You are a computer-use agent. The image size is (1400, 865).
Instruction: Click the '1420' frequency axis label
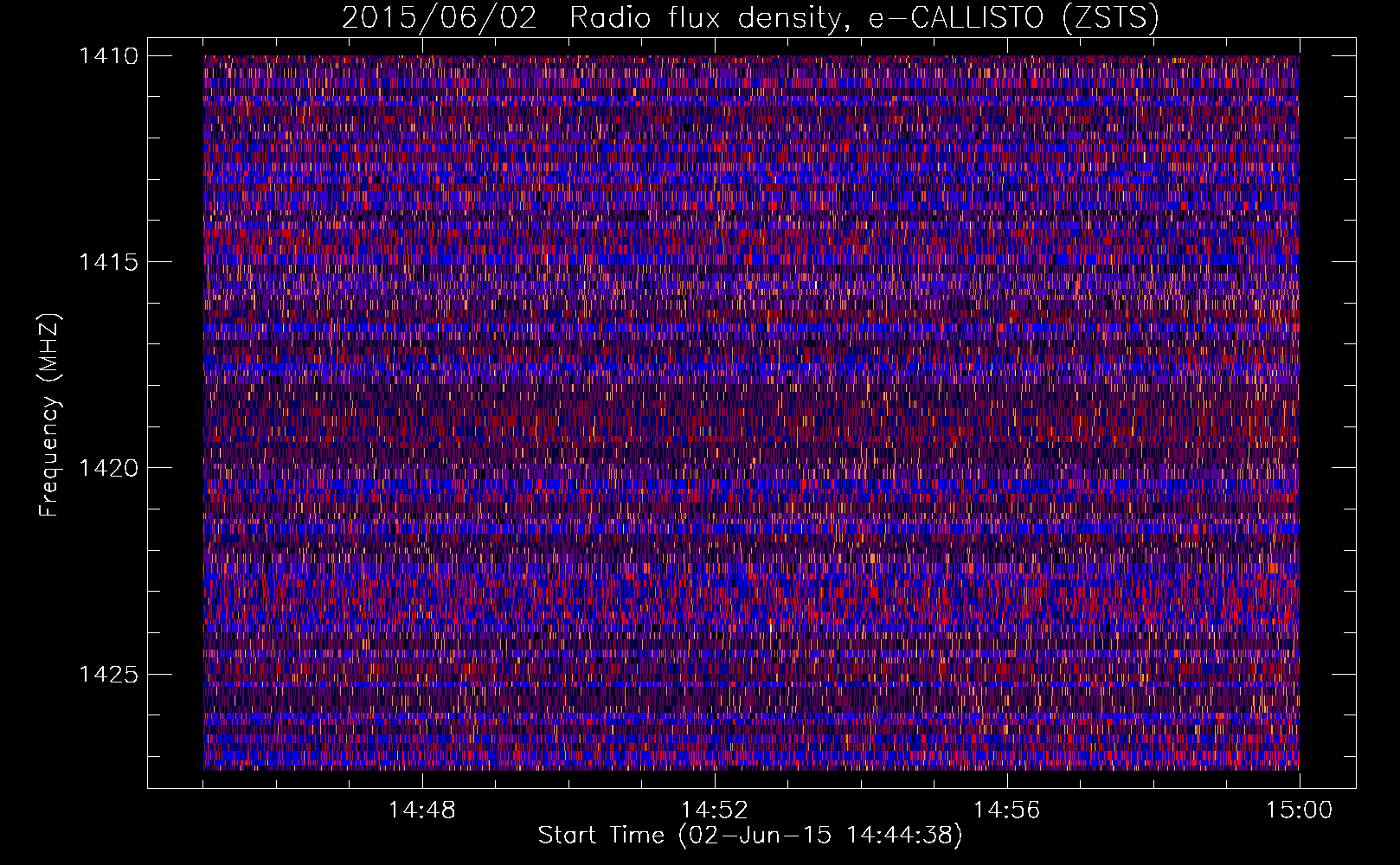point(108,468)
